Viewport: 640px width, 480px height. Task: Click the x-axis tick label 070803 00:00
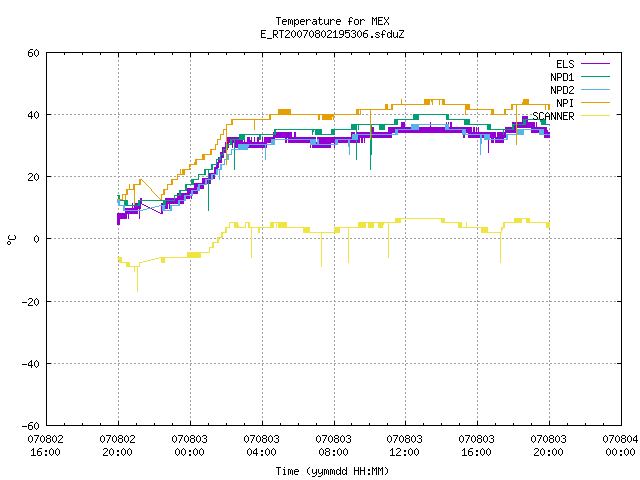coord(189,446)
